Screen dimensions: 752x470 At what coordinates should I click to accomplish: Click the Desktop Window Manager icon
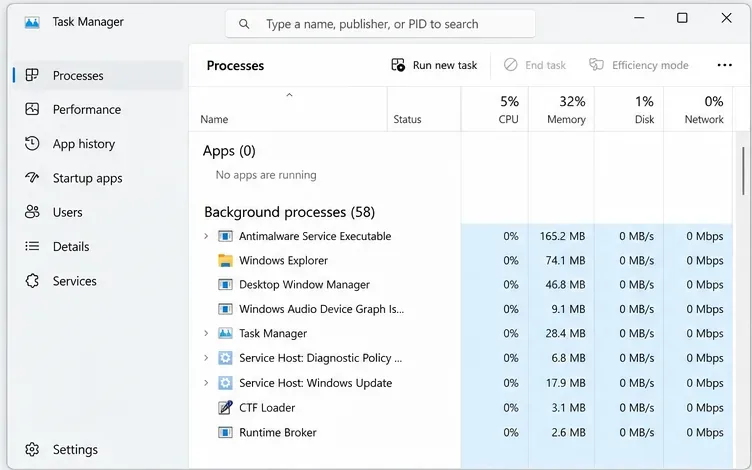225,285
